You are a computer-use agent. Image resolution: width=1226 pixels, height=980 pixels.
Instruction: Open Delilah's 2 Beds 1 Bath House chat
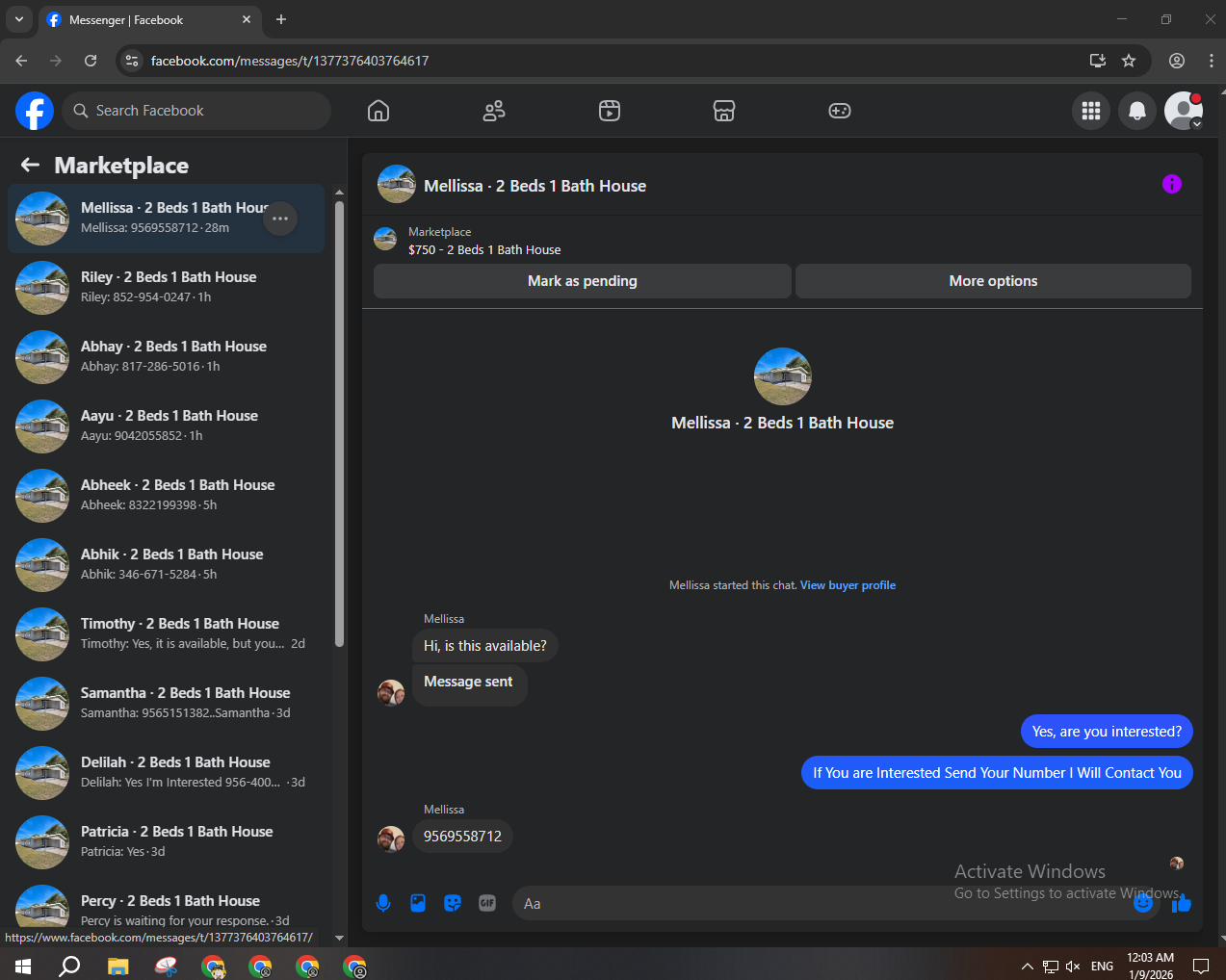[x=166, y=773]
